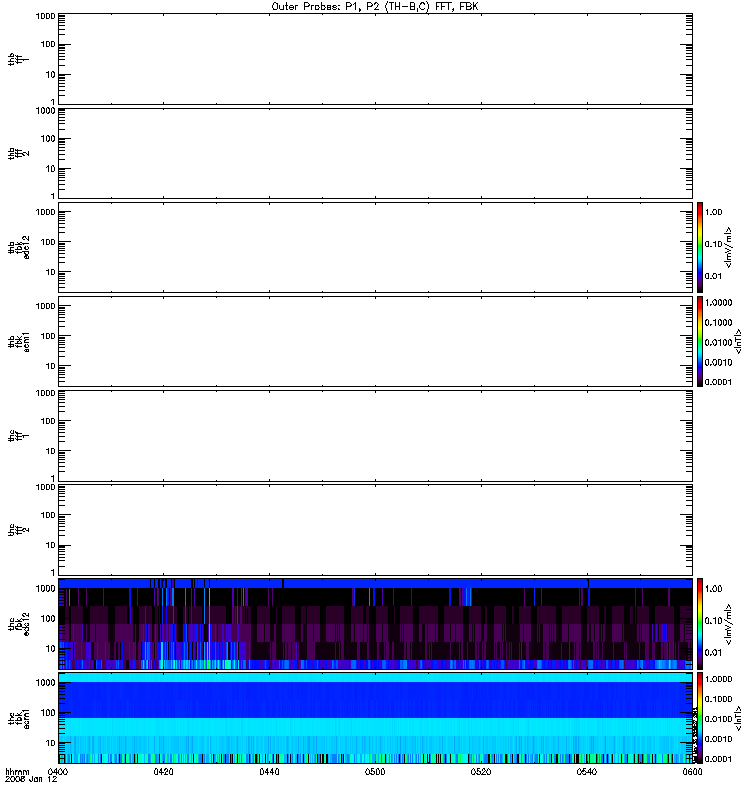Click the thc fbk scm1 spectrogram

[375, 718]
